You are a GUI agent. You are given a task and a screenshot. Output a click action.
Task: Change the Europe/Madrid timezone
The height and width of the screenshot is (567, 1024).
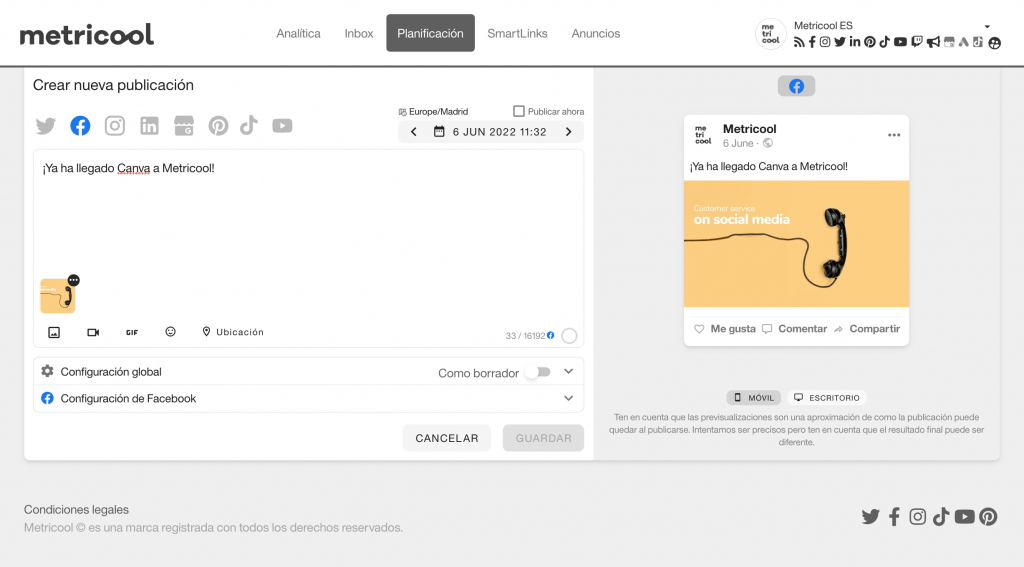(x=434, y=112)
